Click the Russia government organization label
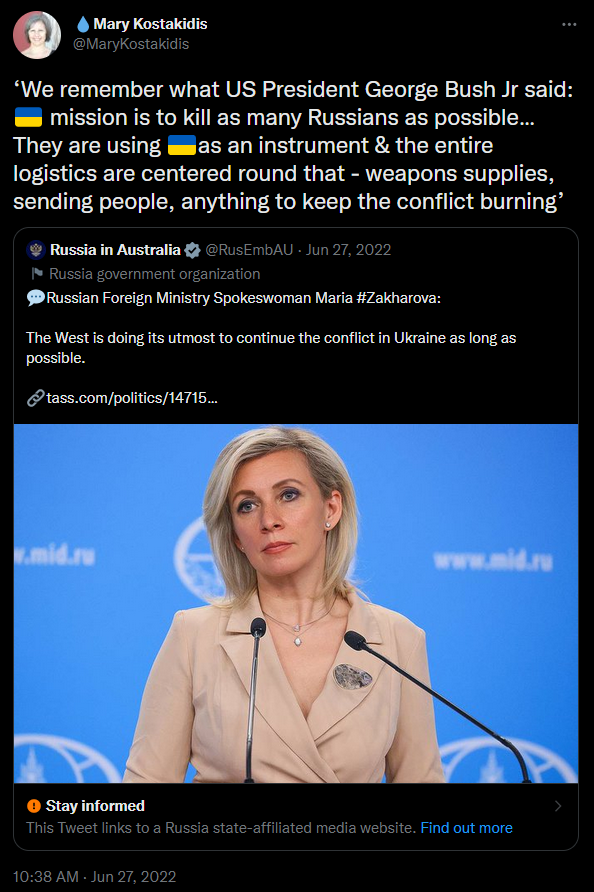 [155, 274]
